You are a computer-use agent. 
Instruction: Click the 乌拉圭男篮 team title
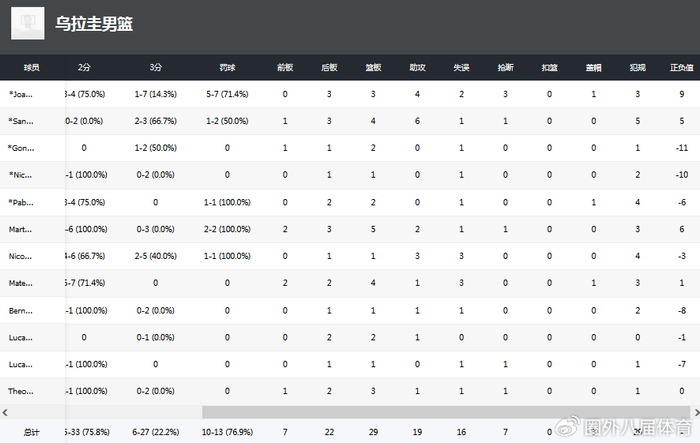pos(94,24)
